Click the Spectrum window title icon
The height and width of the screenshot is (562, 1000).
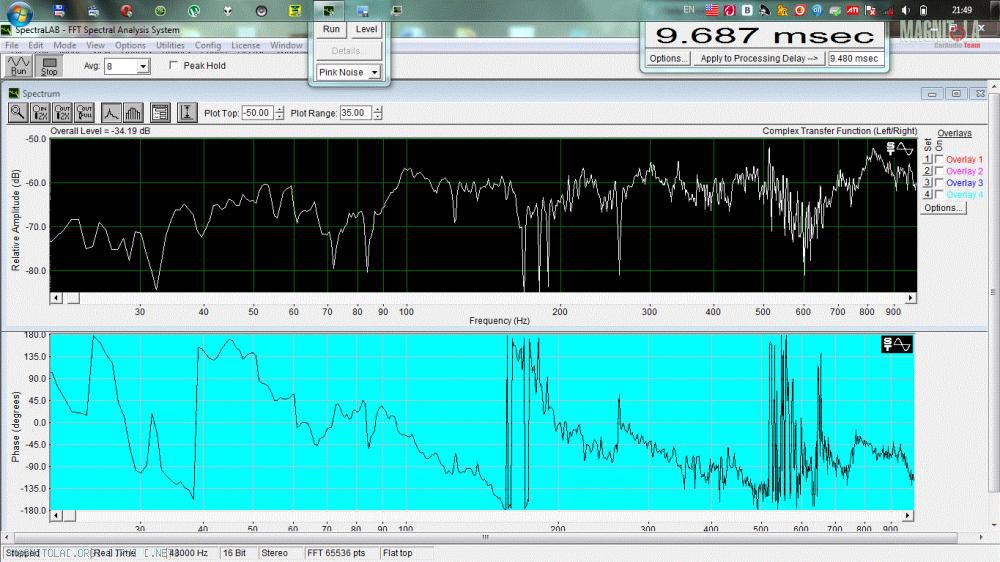point(14,93)
